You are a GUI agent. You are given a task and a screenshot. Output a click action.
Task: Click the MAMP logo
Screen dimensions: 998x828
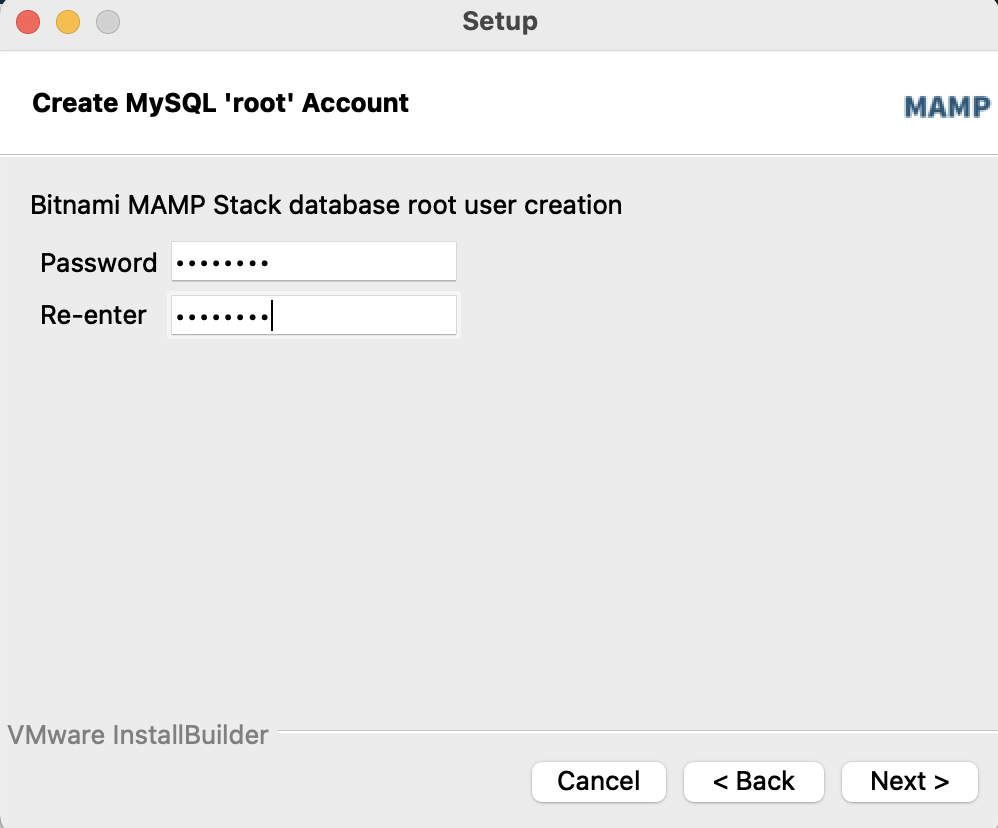tap(947, 107)
